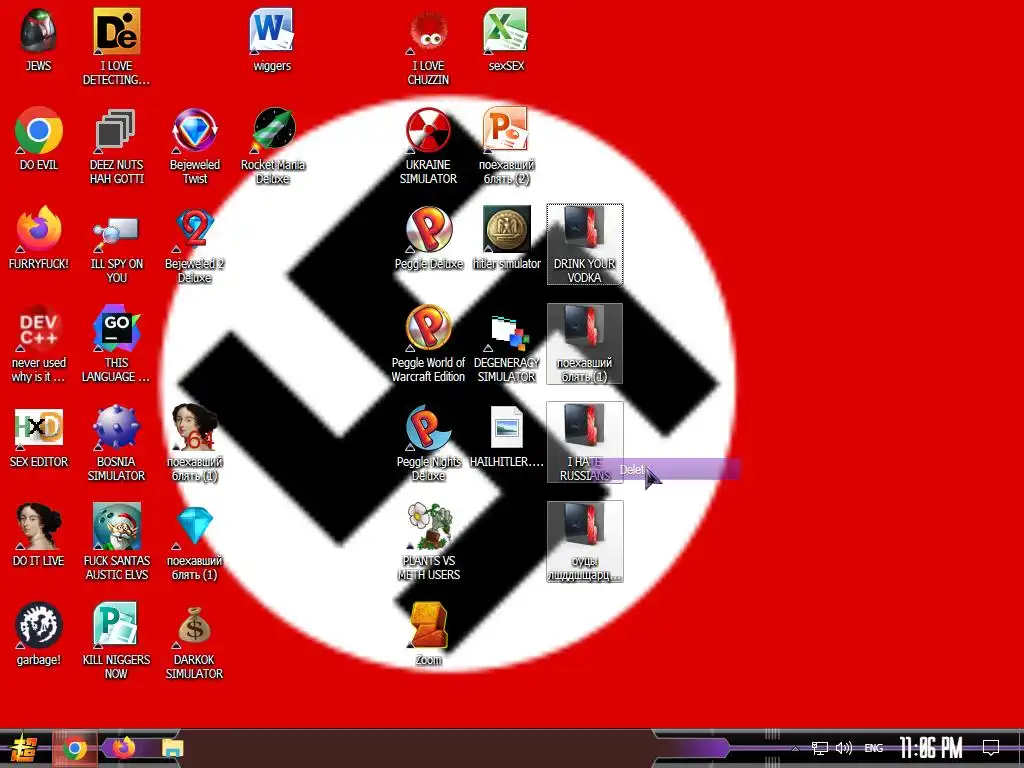The image size is (1024, 768).
Task: Open File Explorer from the taskbar
Action: pyautogui.click(x=172, y=748)
